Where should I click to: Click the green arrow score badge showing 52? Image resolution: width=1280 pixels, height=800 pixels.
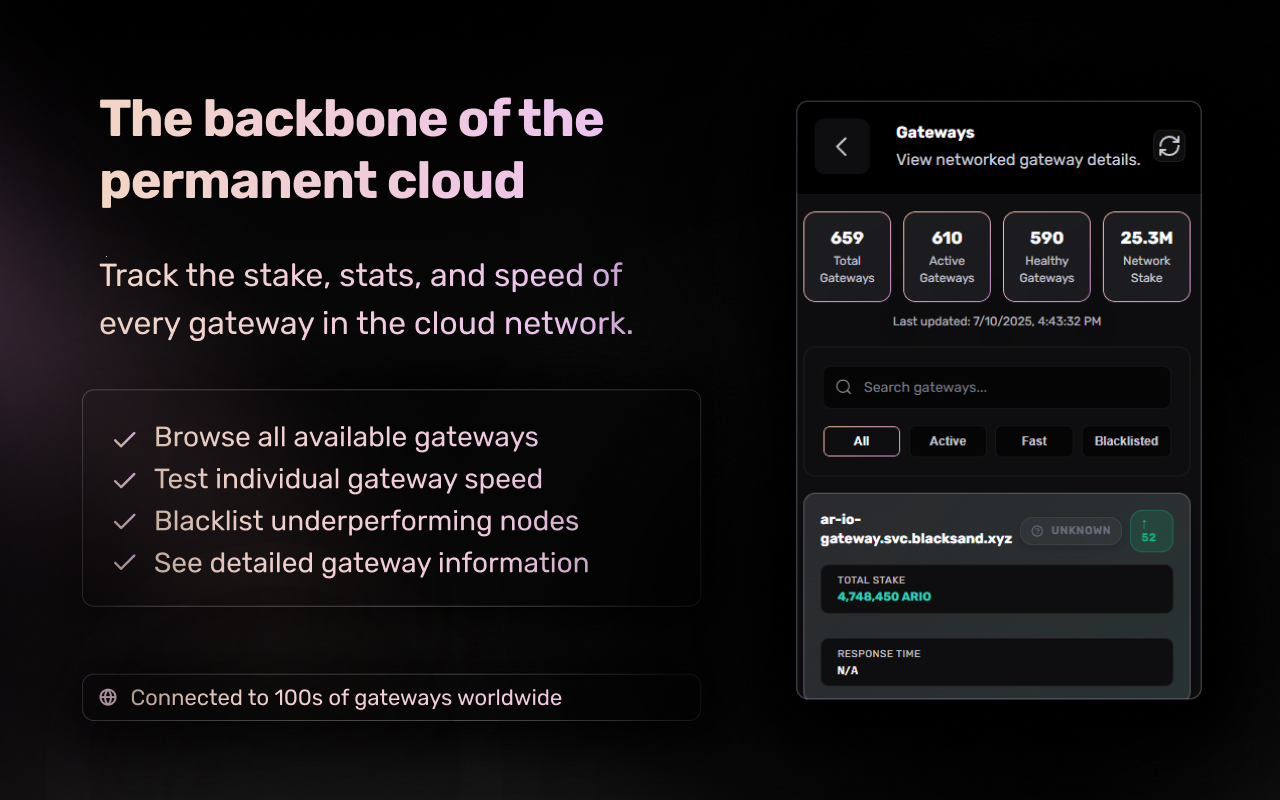1150,531
